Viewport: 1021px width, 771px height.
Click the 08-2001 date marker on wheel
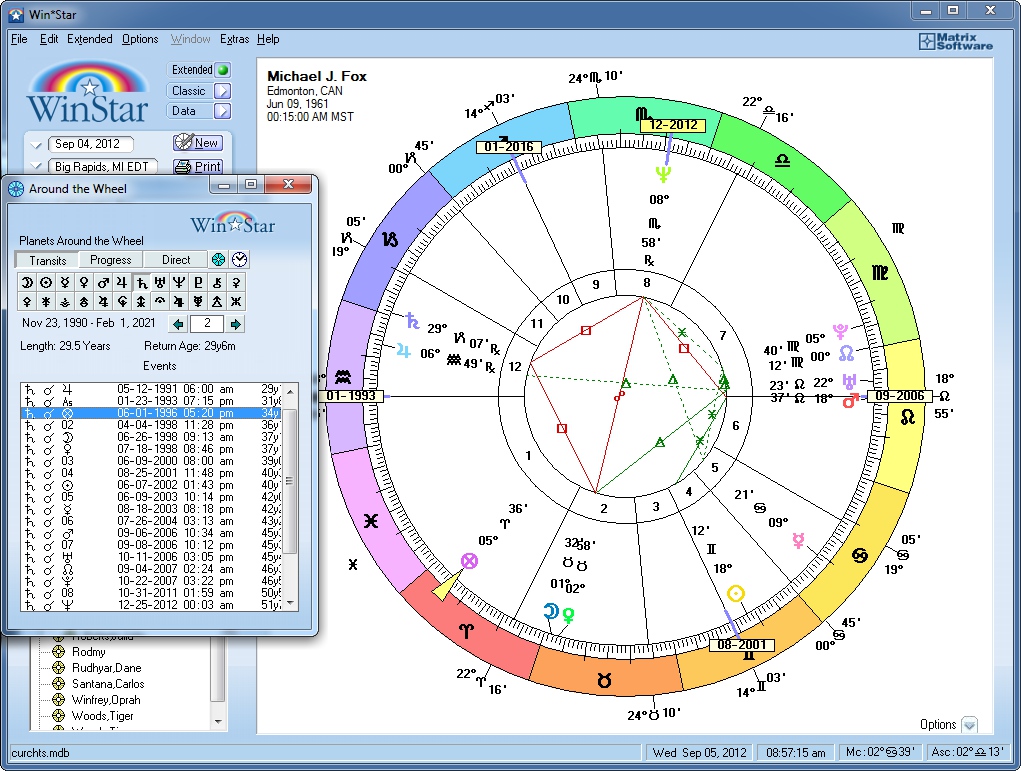point(741,645)
